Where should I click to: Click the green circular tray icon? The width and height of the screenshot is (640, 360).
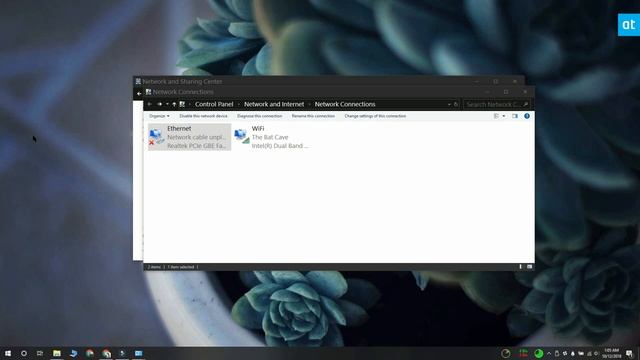coord(538,353)
